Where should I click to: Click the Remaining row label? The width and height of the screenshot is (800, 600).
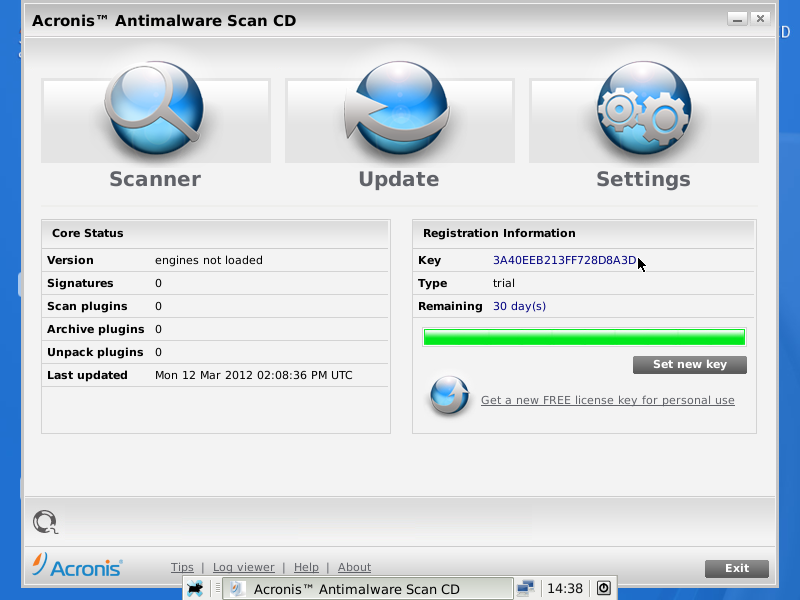click(450, 306)
